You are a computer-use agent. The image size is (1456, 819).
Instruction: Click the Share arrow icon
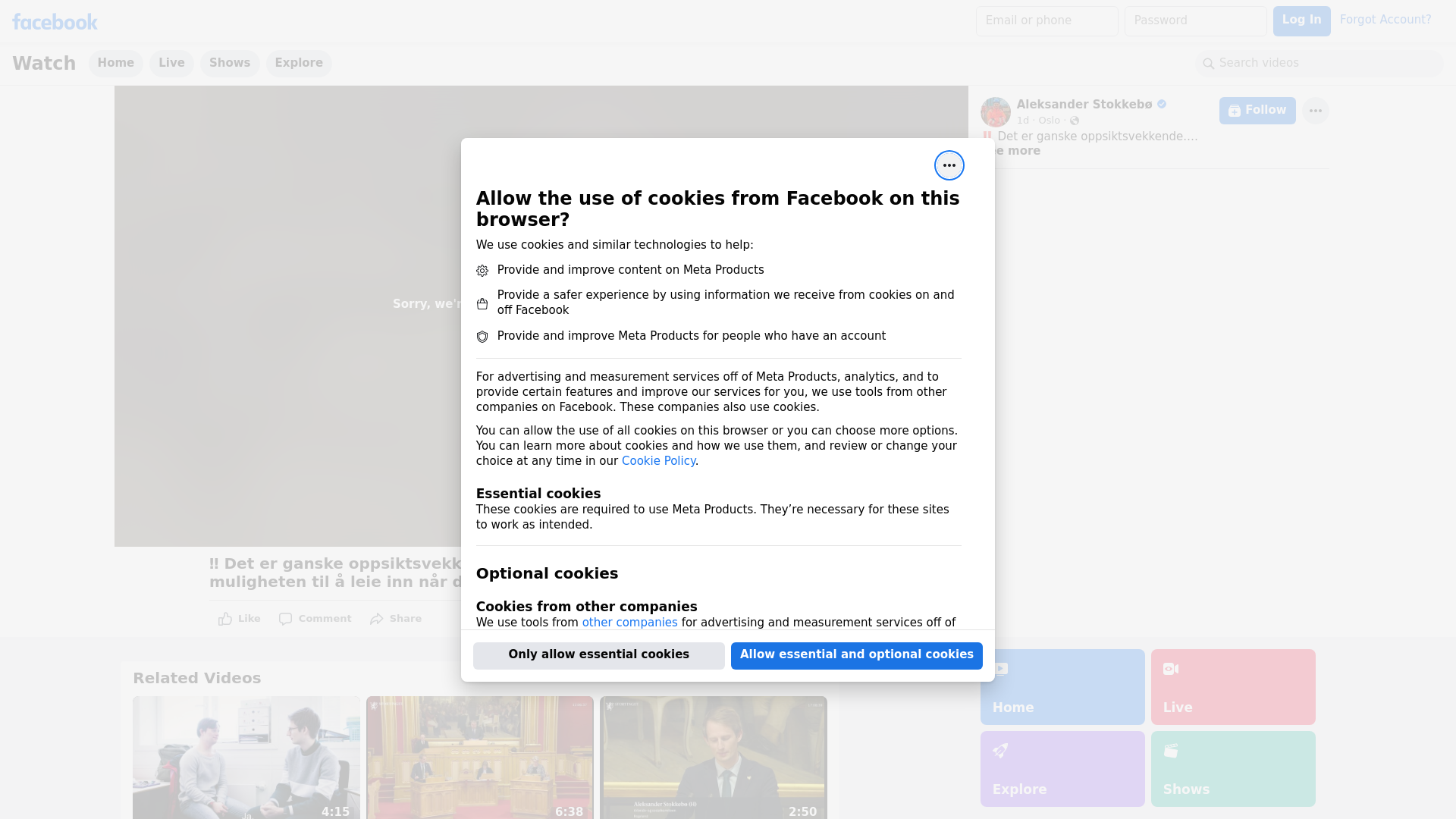point(377,619)
